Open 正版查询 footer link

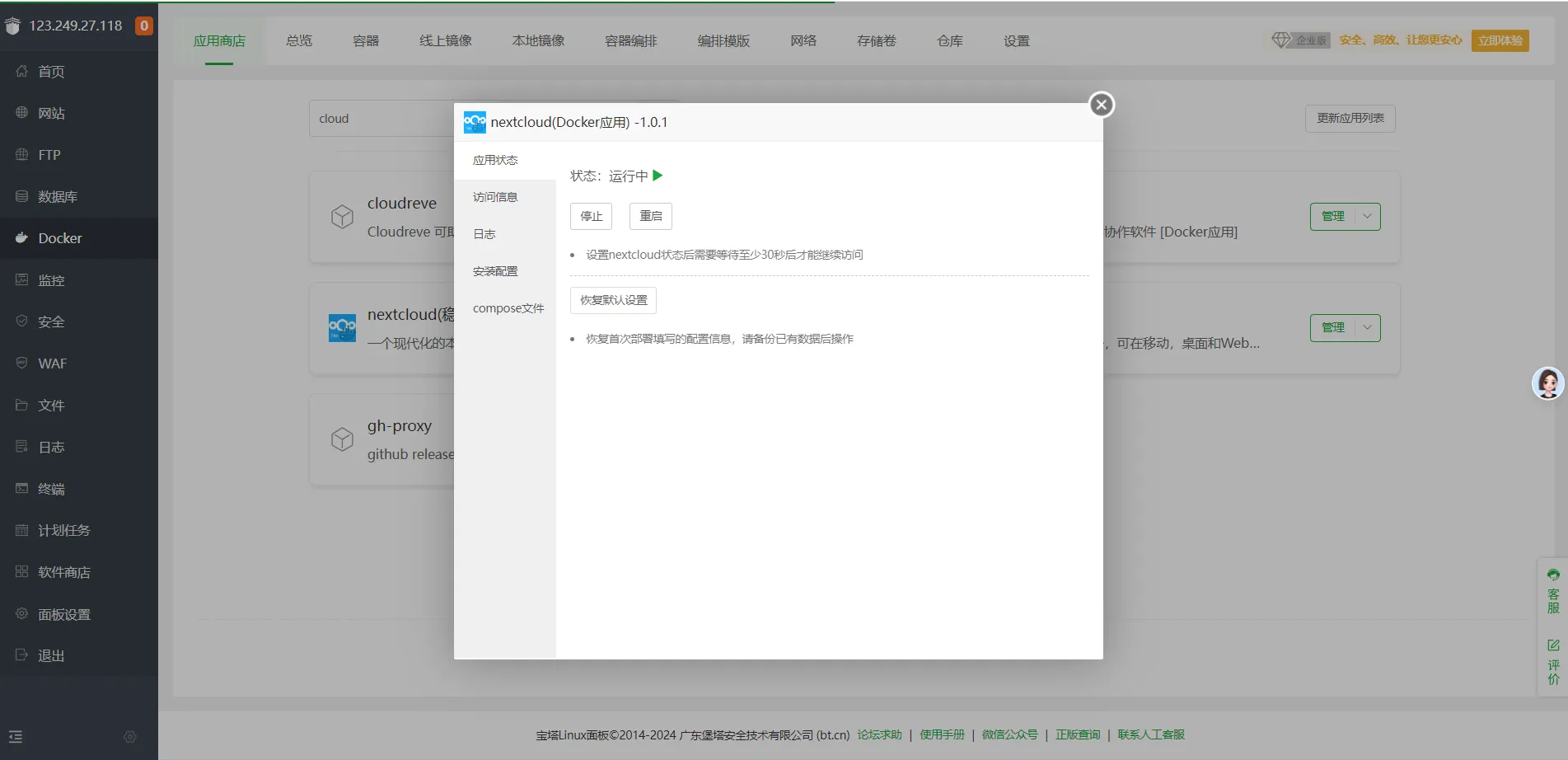pos(1078,735)
